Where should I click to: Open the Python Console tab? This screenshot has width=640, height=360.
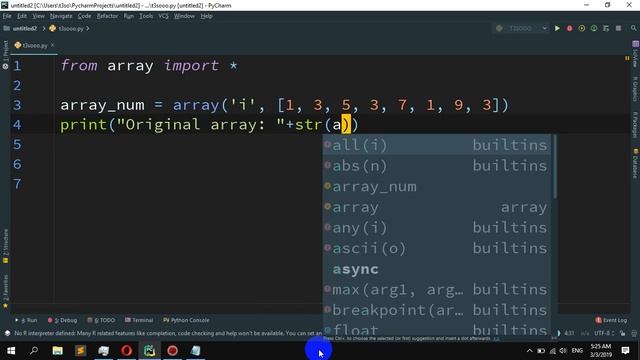pos(186,320)
